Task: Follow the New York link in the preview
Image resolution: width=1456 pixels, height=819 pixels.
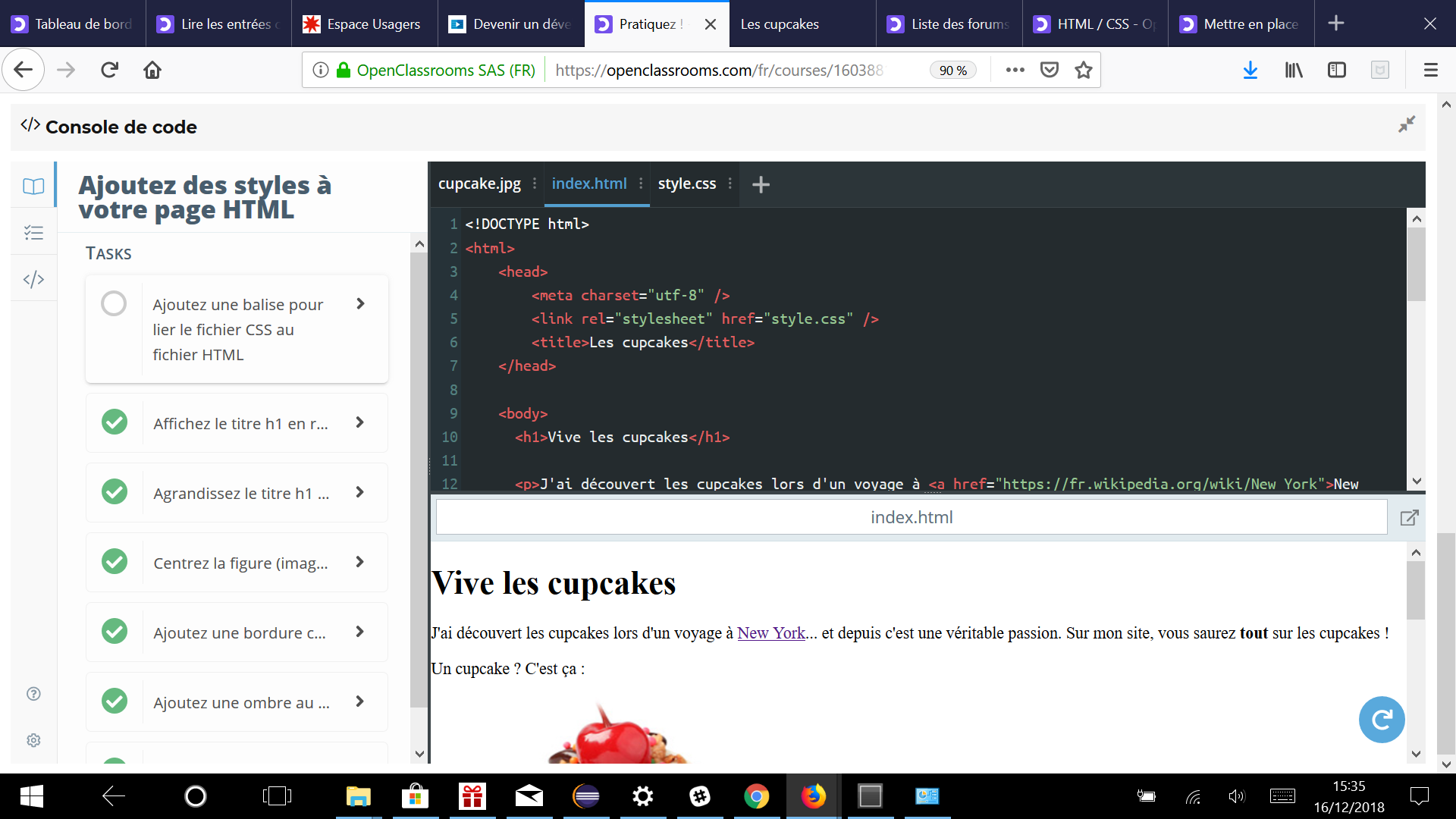Action: 770,632
